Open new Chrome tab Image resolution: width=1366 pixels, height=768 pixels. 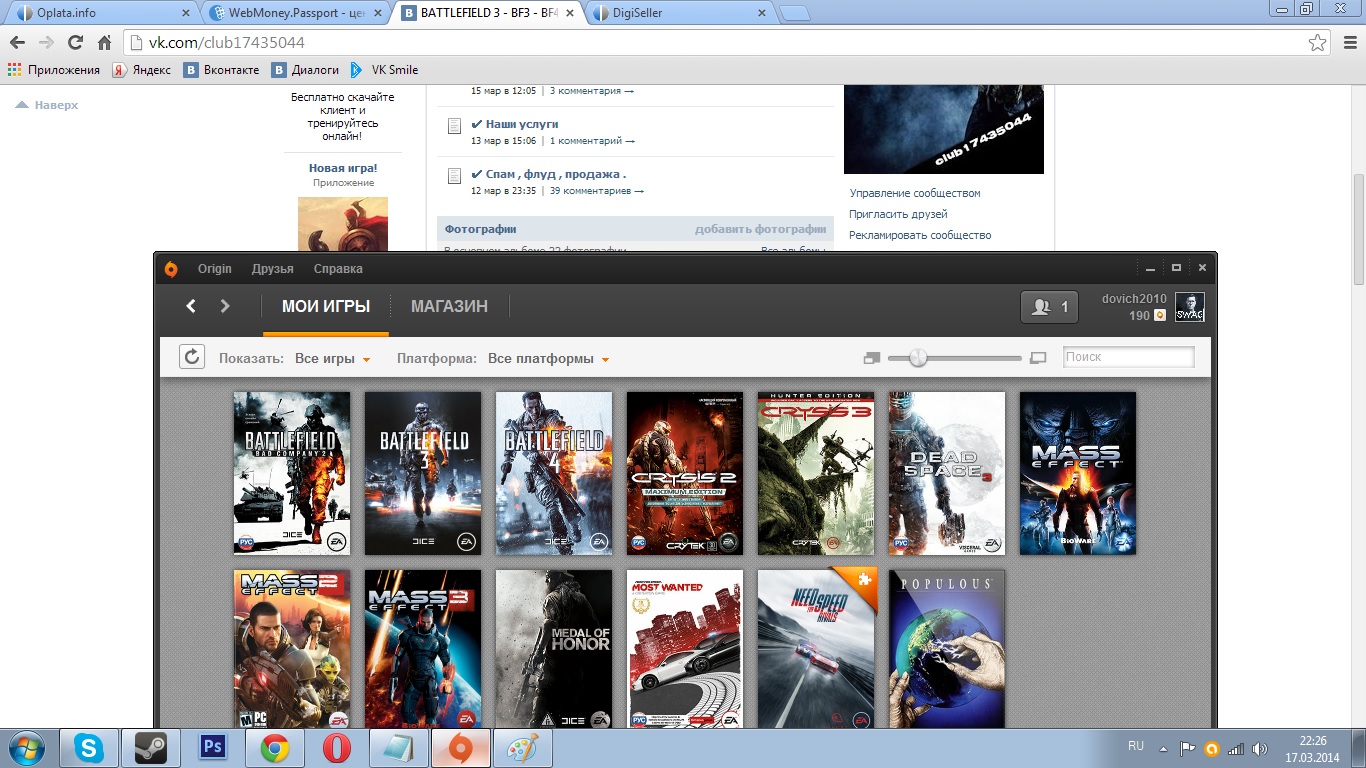795,13
